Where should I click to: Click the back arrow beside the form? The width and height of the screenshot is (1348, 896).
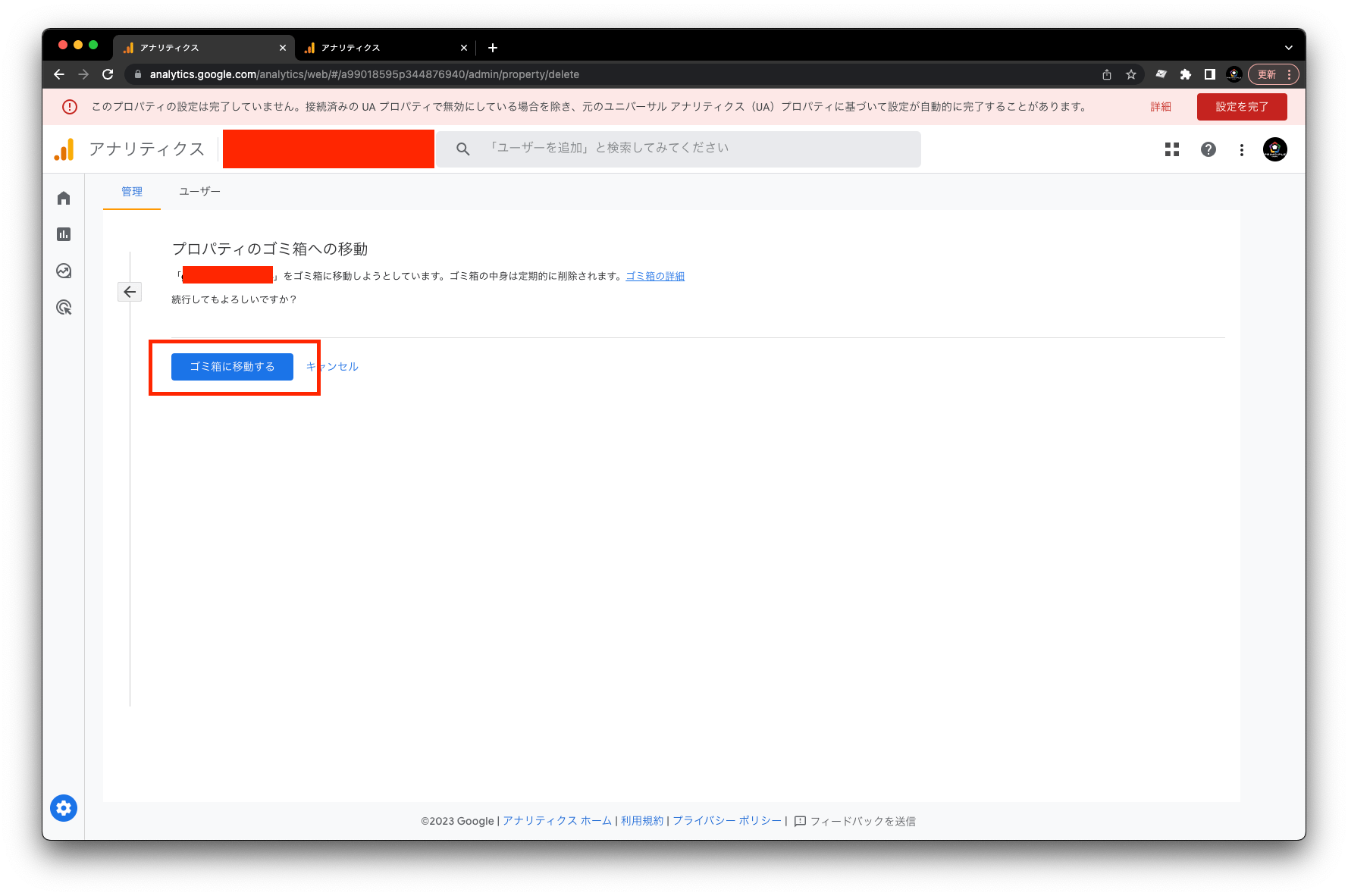pos(130,292)
